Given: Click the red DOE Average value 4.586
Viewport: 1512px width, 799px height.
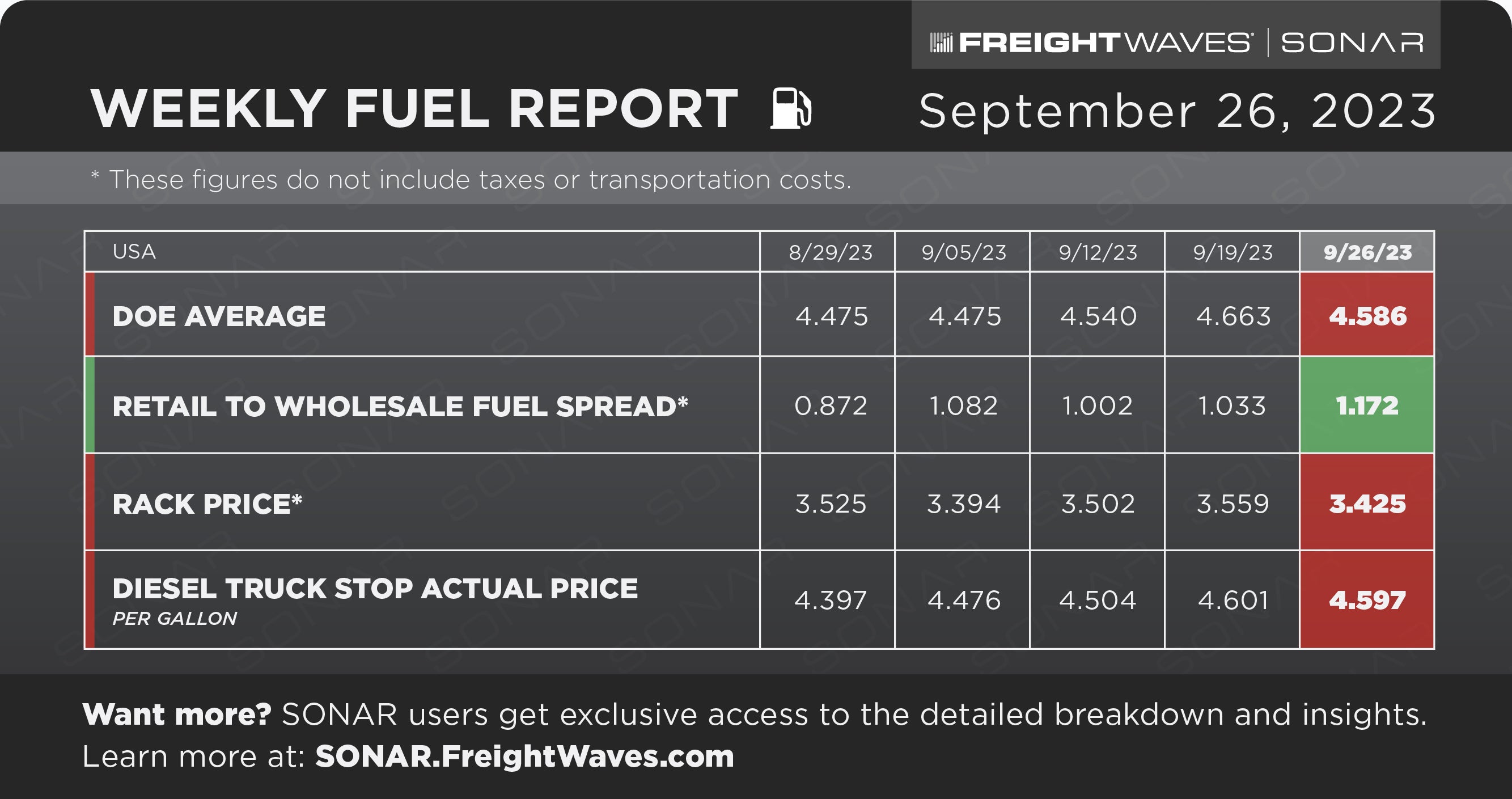Looking at the screenshot, I should point(1367,316).
